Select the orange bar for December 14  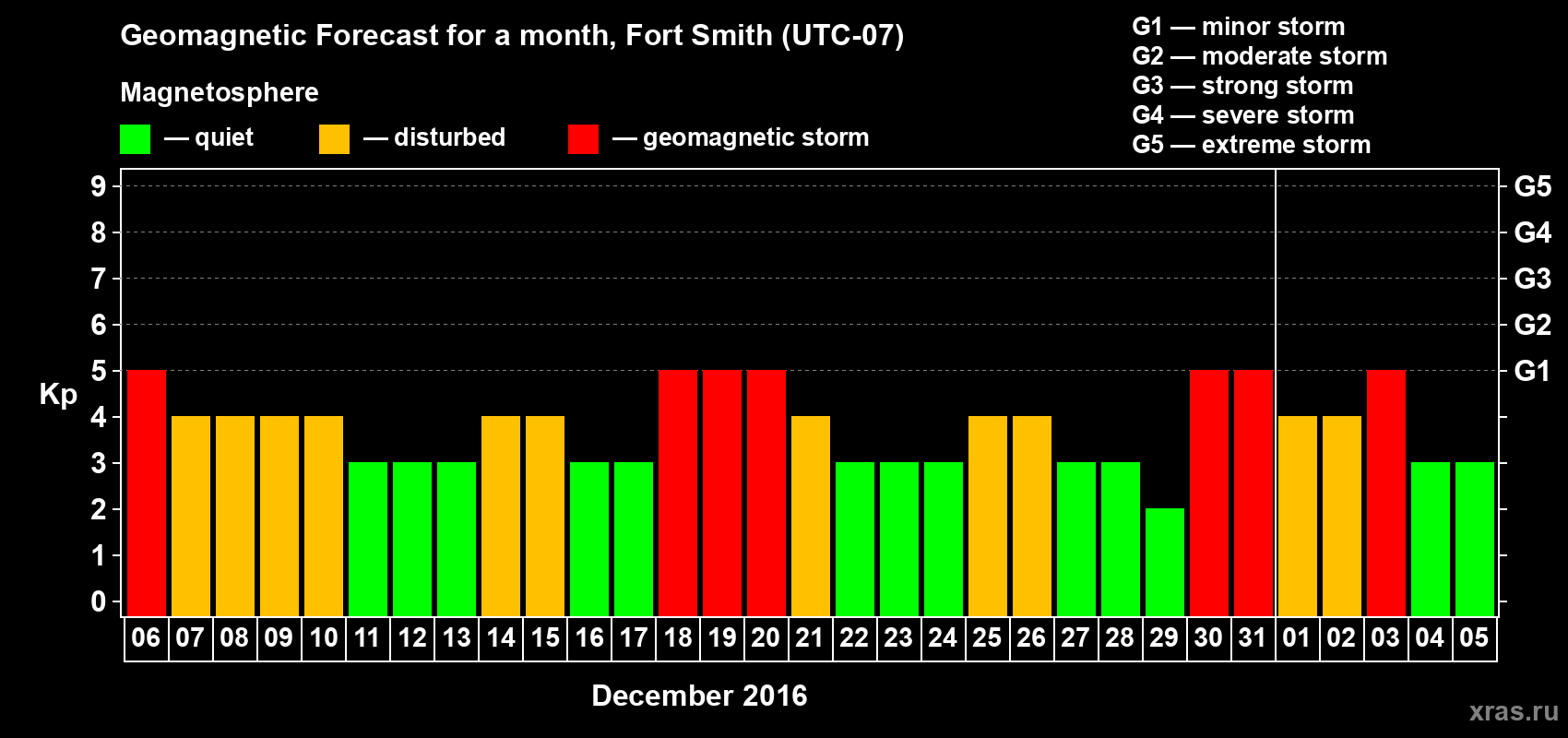click(501, 517)
